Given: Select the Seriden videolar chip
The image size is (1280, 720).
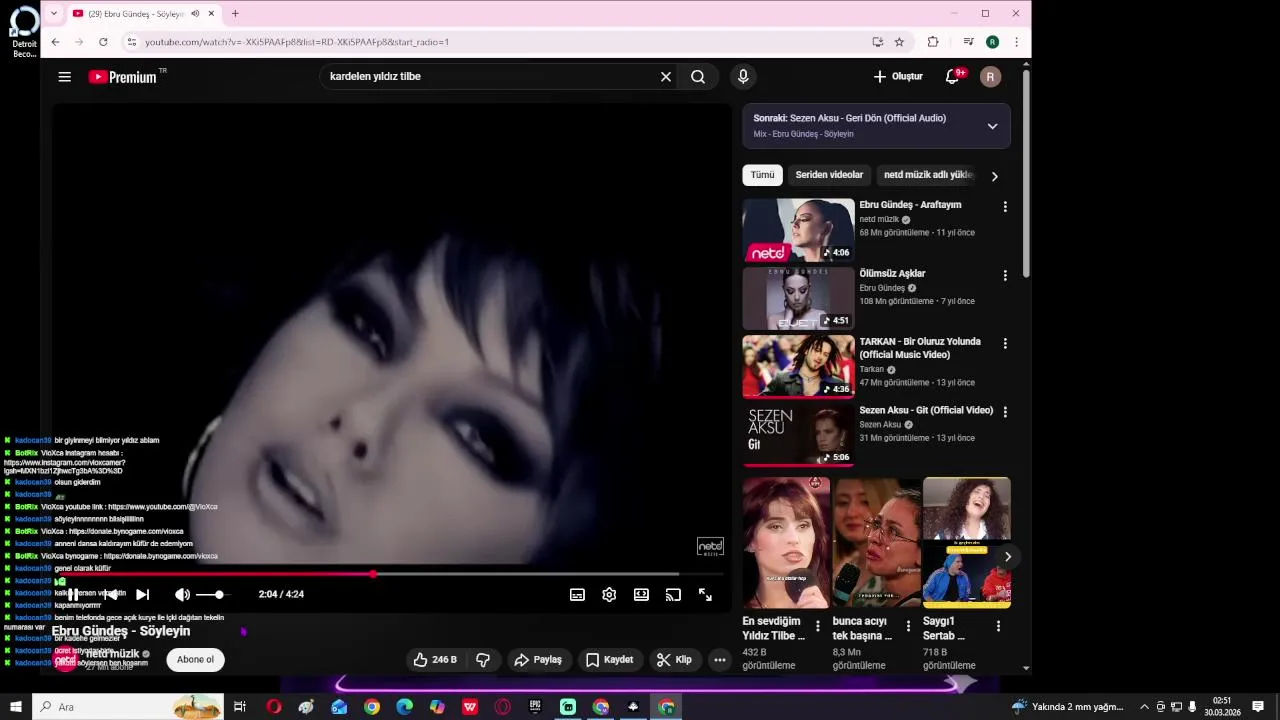Looking at the screenshot, I should point(829,175).
